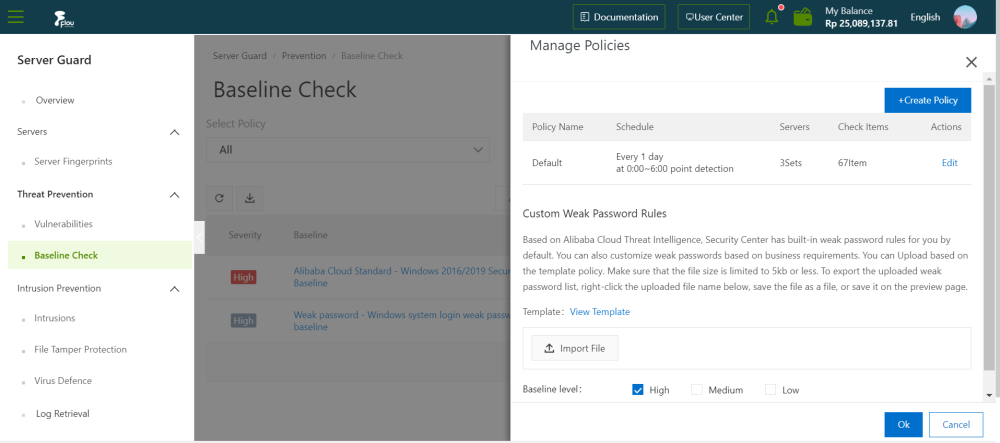Open Server Fingerprints
Screen dimensions: 1000x443
73,162
